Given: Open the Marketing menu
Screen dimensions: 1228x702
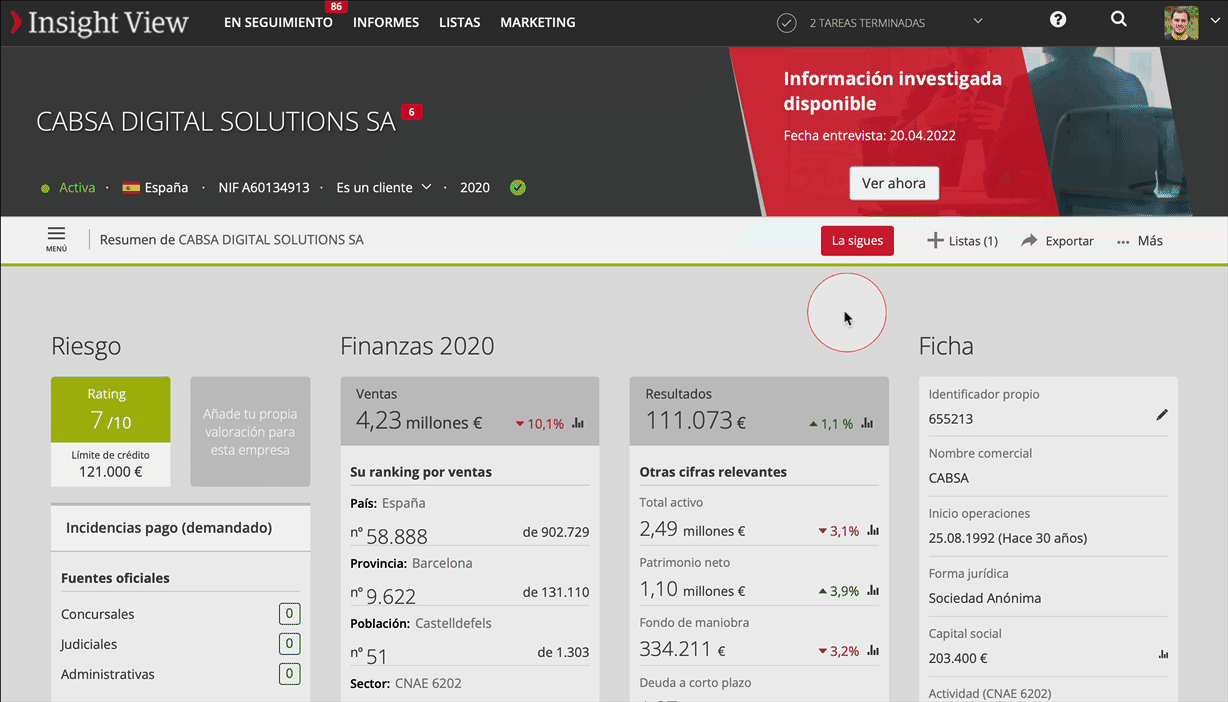Looking at the screenshot, I should pyautogui.click(x=538, y=22).
